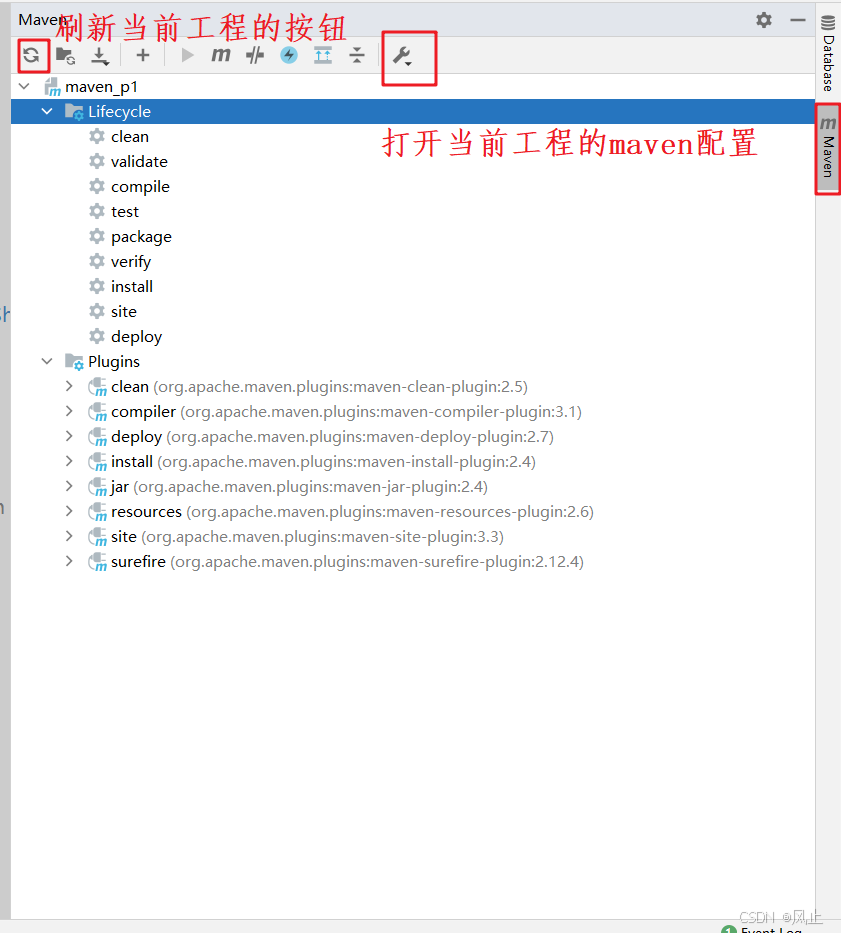Click Download Sources and Documentation icon

100,56
